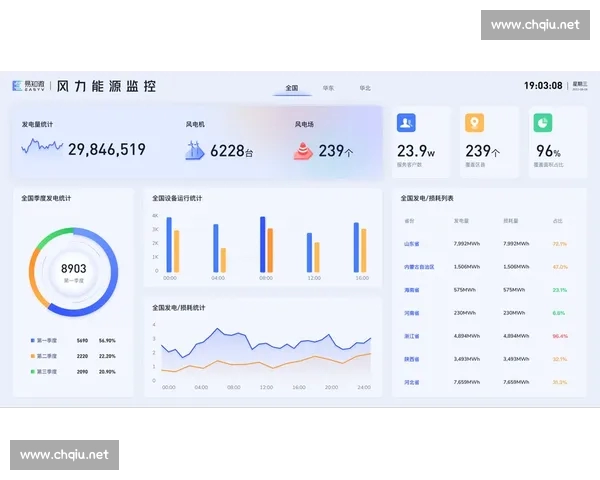Click the 全国设备运行统计 panel title

[x=177, y=198]
